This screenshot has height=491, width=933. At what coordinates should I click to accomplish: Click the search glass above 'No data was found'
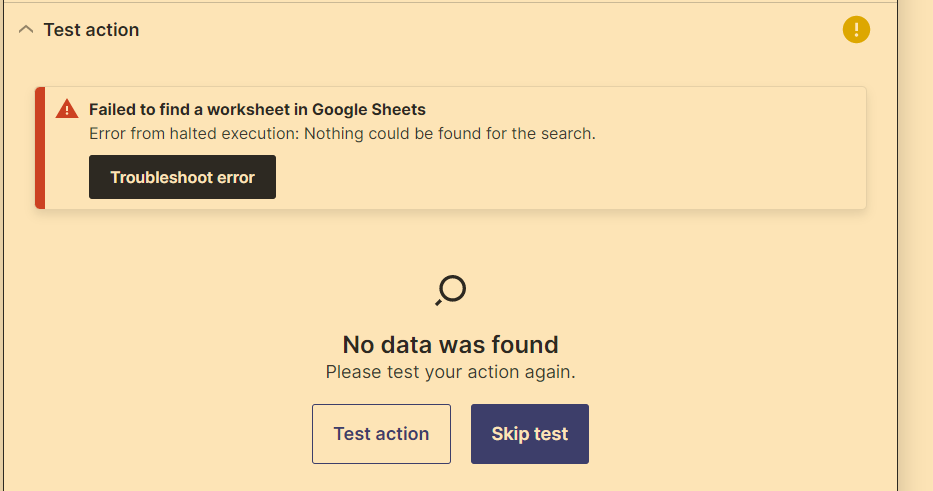[x=450, y=290]
